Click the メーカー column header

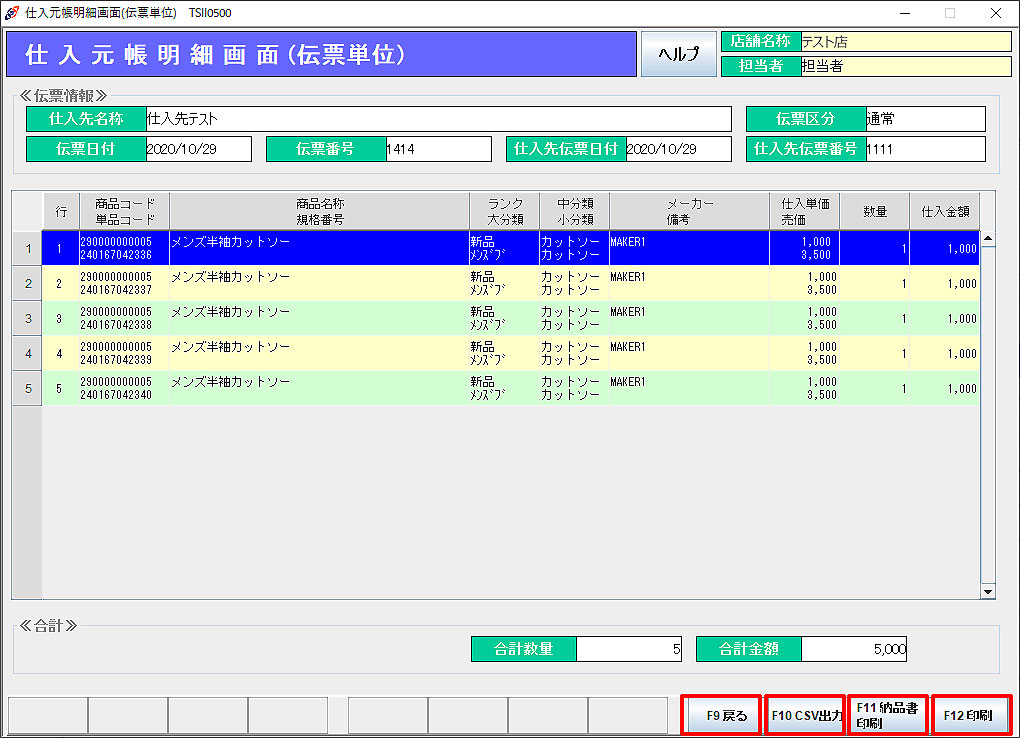[x=689, y=211]
